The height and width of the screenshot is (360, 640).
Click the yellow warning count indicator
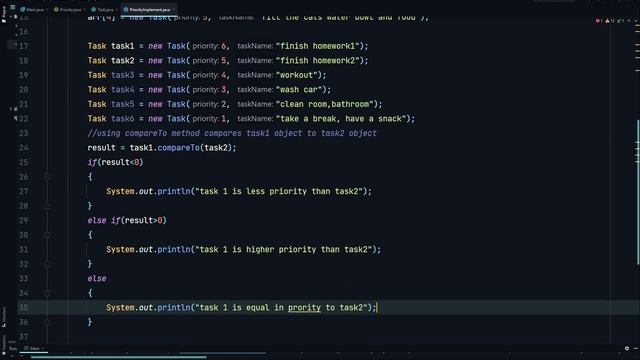tap(610, 20)
